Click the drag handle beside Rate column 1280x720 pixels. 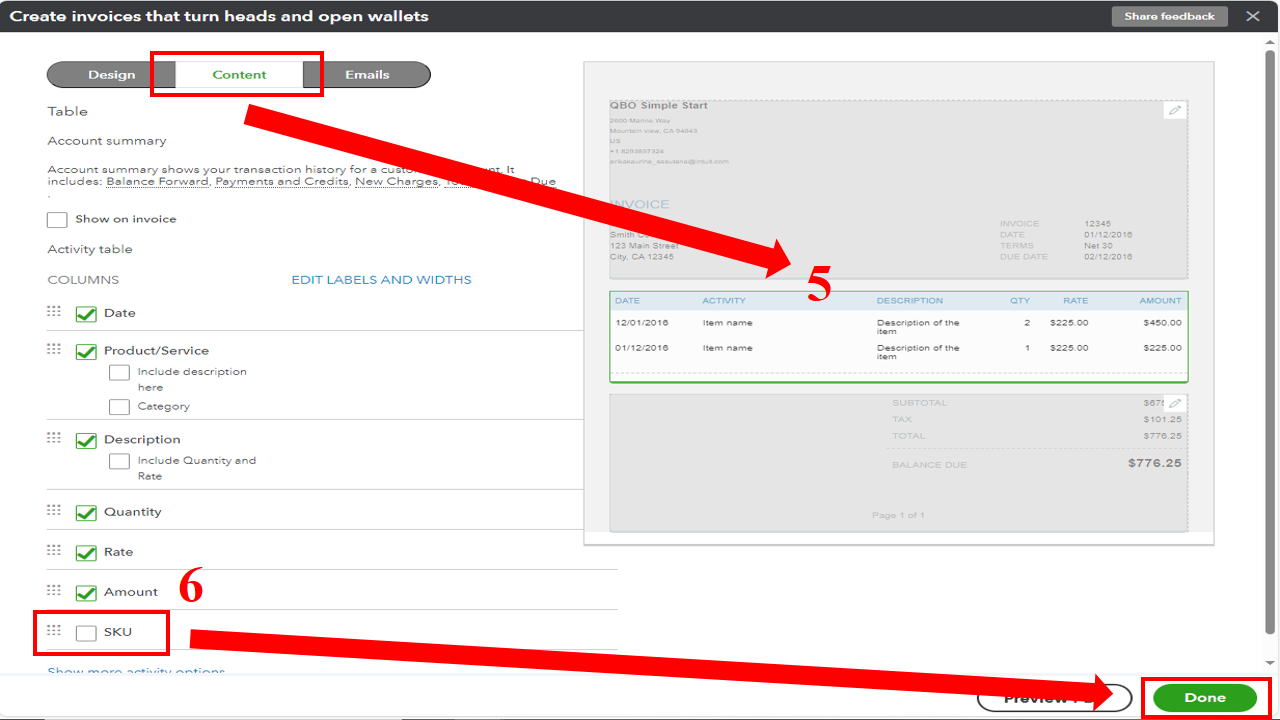pos(55,549)
